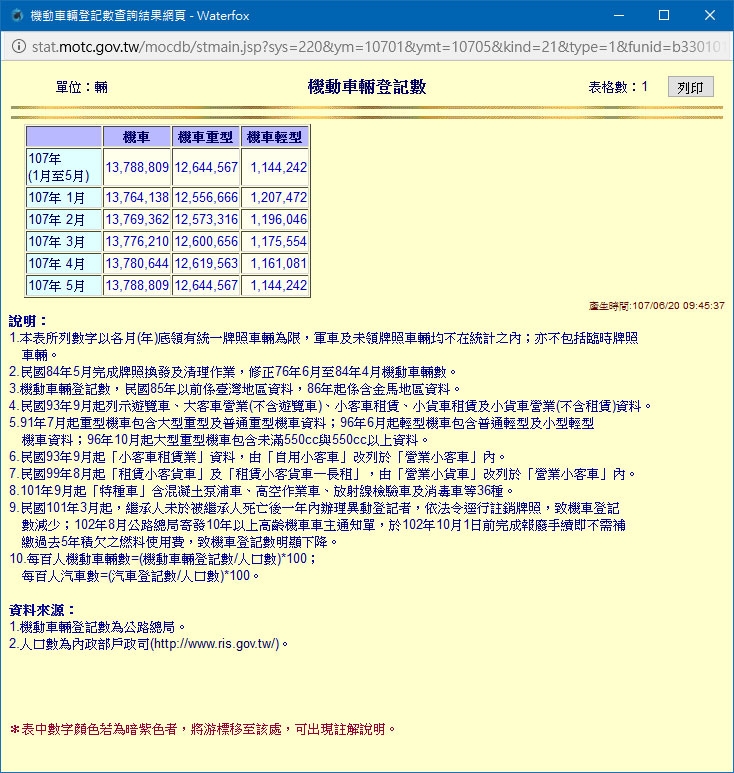Click the 資料來源： heading
This screenshot has height=773, width=734.
point(42,610)
